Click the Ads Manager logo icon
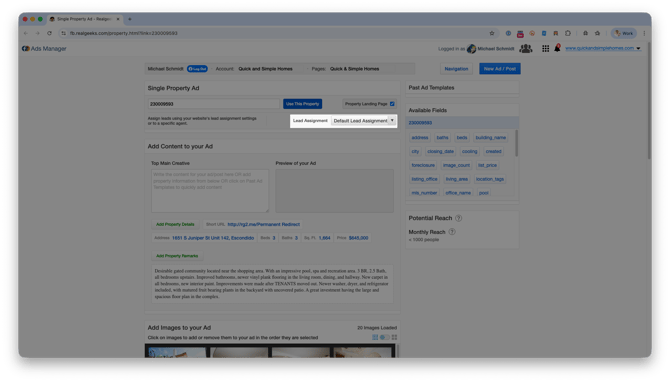This screenshot has height=382, width=670. click(26, 49)
